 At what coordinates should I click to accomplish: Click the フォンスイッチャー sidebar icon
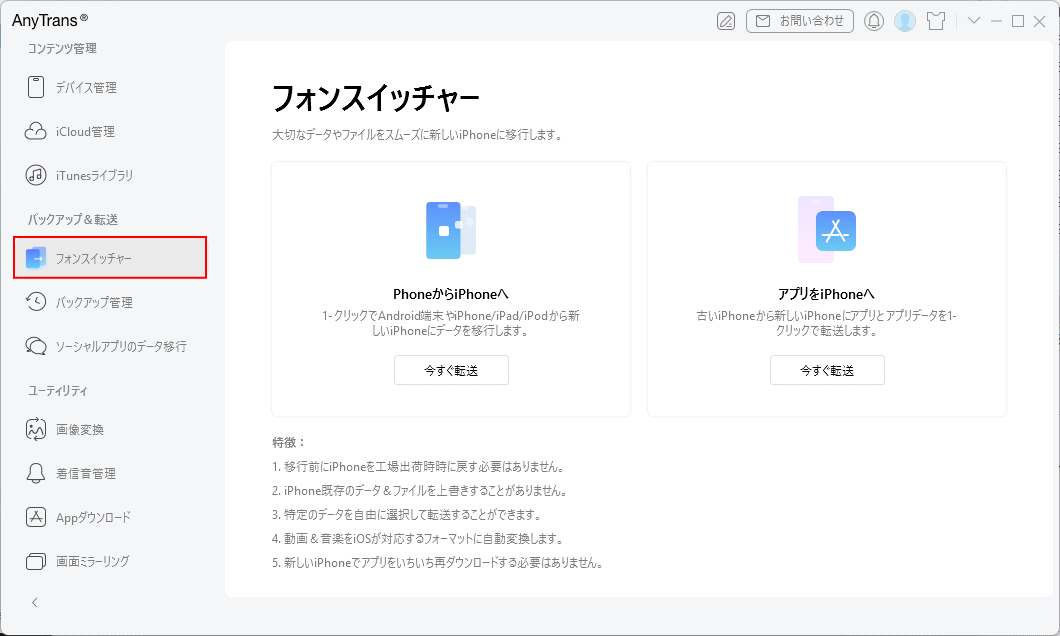pyautogui.click(x=36, y=258)
